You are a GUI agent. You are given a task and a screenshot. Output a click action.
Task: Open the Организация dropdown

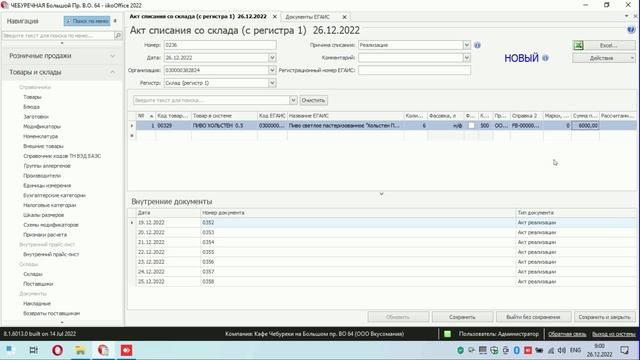tap(272, 70)
